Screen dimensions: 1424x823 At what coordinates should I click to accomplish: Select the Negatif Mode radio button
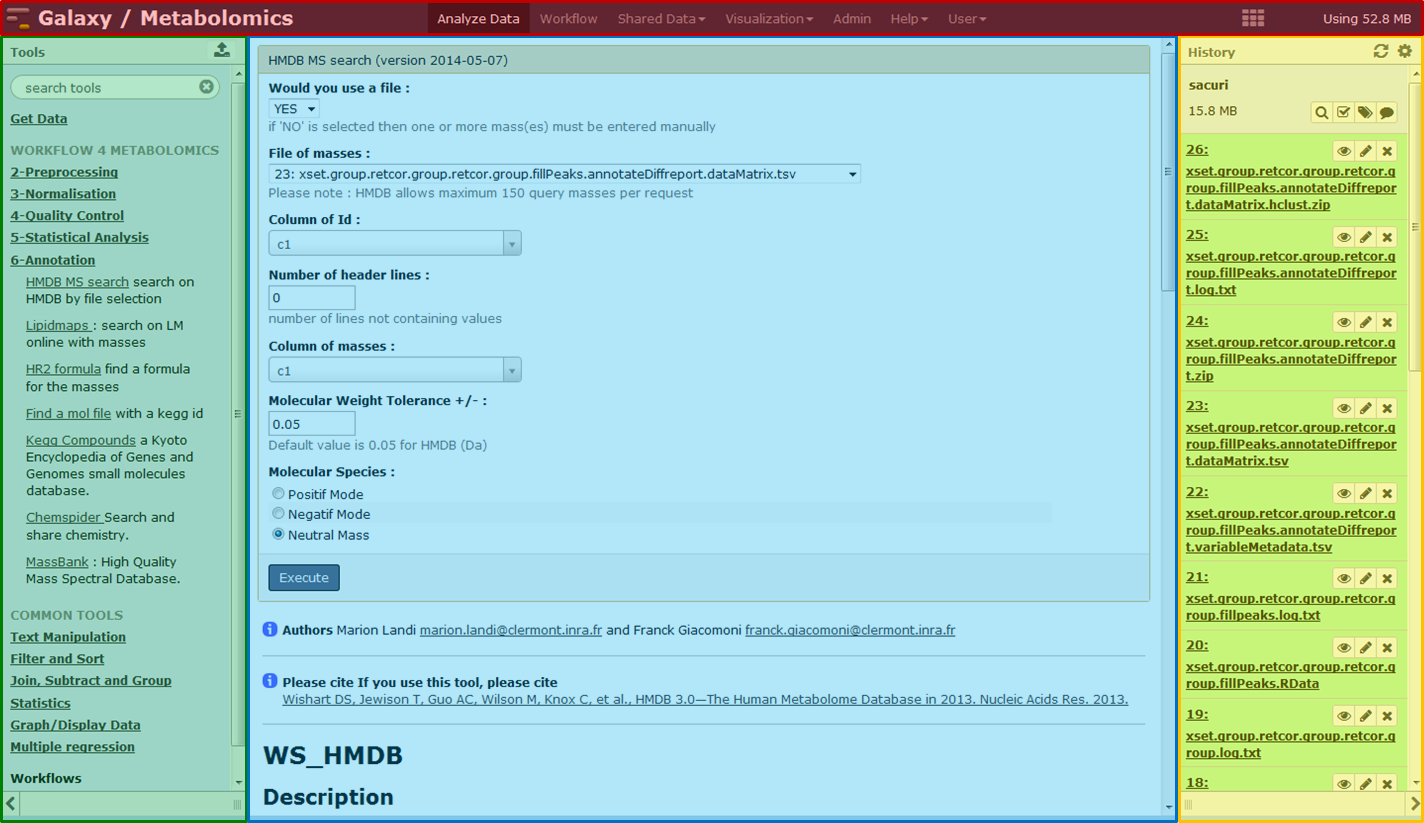[279, 514]
